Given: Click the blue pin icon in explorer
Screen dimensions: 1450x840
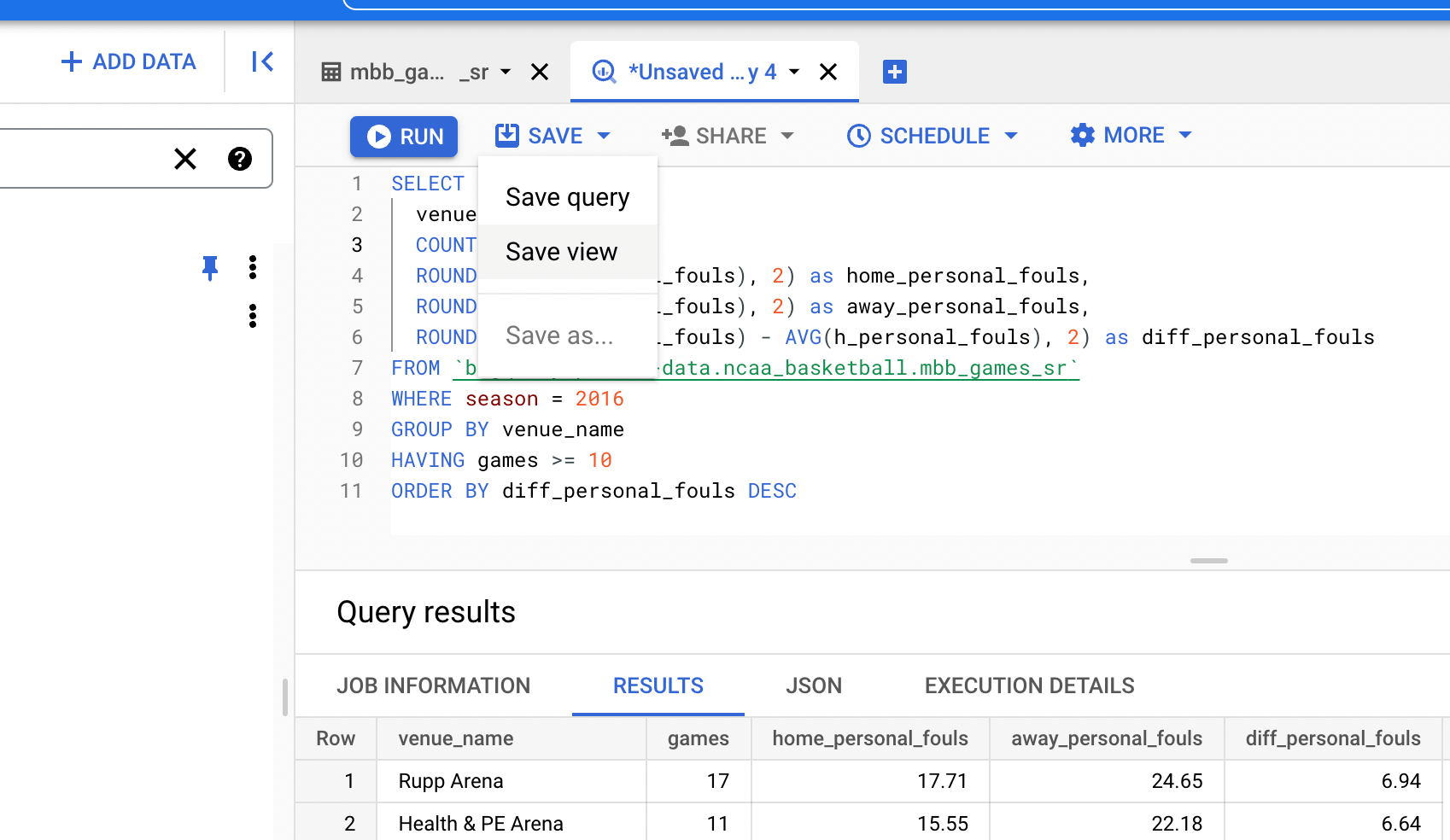Looking at the screenshot, I should pyautogui.click(x=210, y=268).
